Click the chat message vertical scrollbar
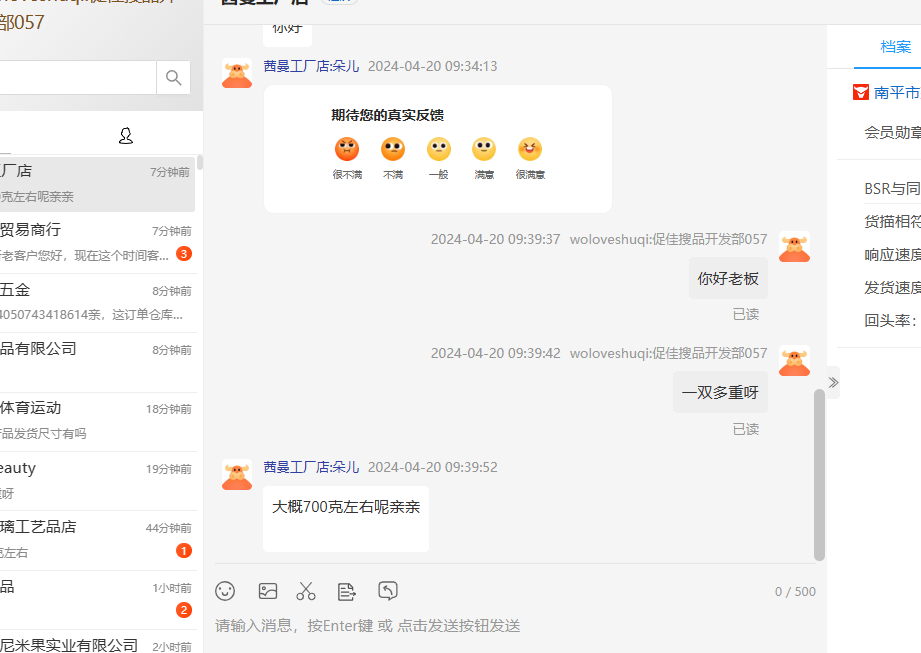Screen dimensions: 921x653 819,473
